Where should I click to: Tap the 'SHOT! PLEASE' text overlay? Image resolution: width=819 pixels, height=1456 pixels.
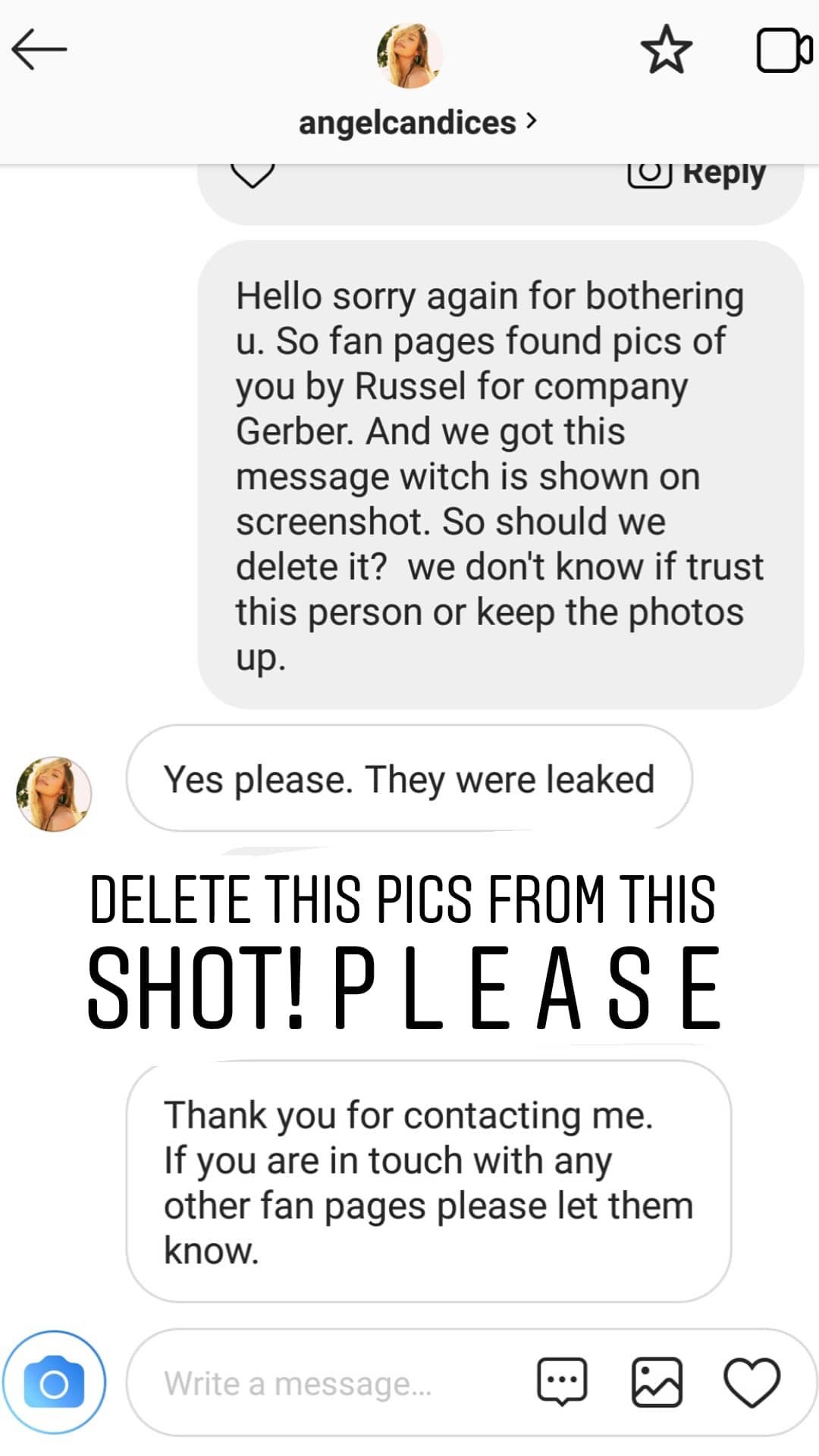pyautogui.click(x=403, y=988)
